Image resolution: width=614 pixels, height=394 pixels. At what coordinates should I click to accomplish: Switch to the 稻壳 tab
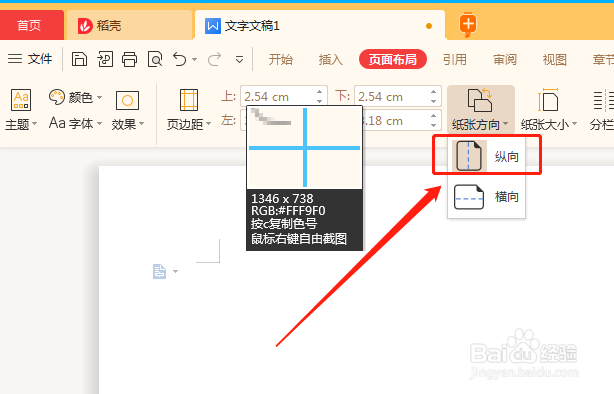tap(130, 25)
